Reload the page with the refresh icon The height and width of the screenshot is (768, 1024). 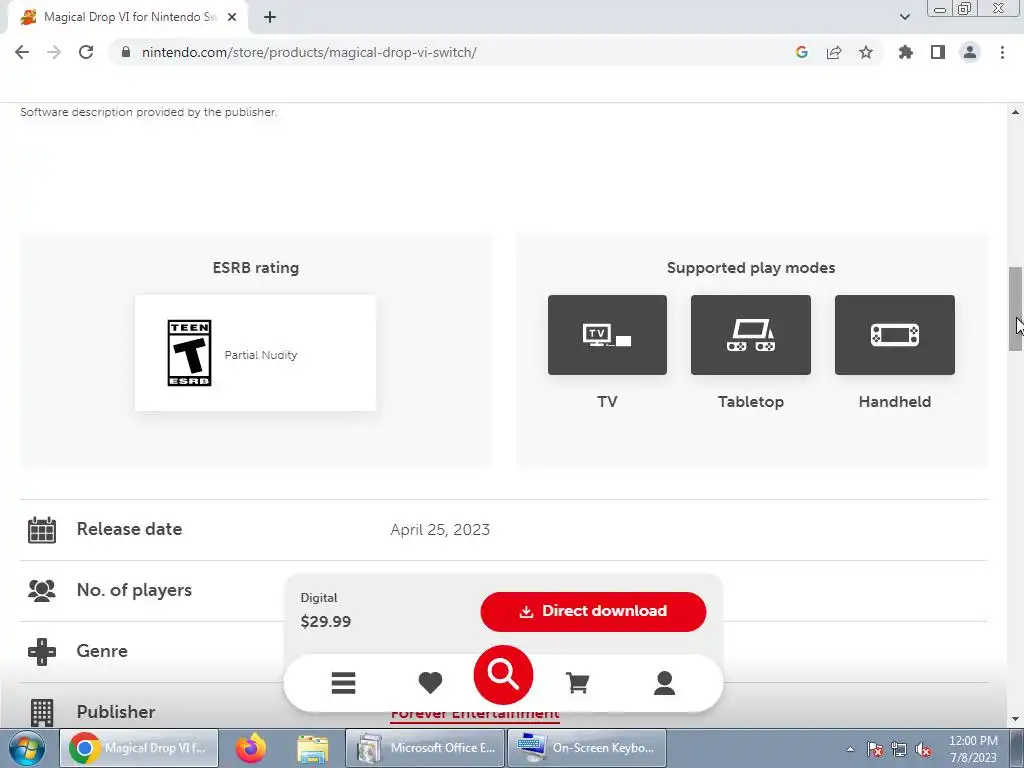pos(86,52)
